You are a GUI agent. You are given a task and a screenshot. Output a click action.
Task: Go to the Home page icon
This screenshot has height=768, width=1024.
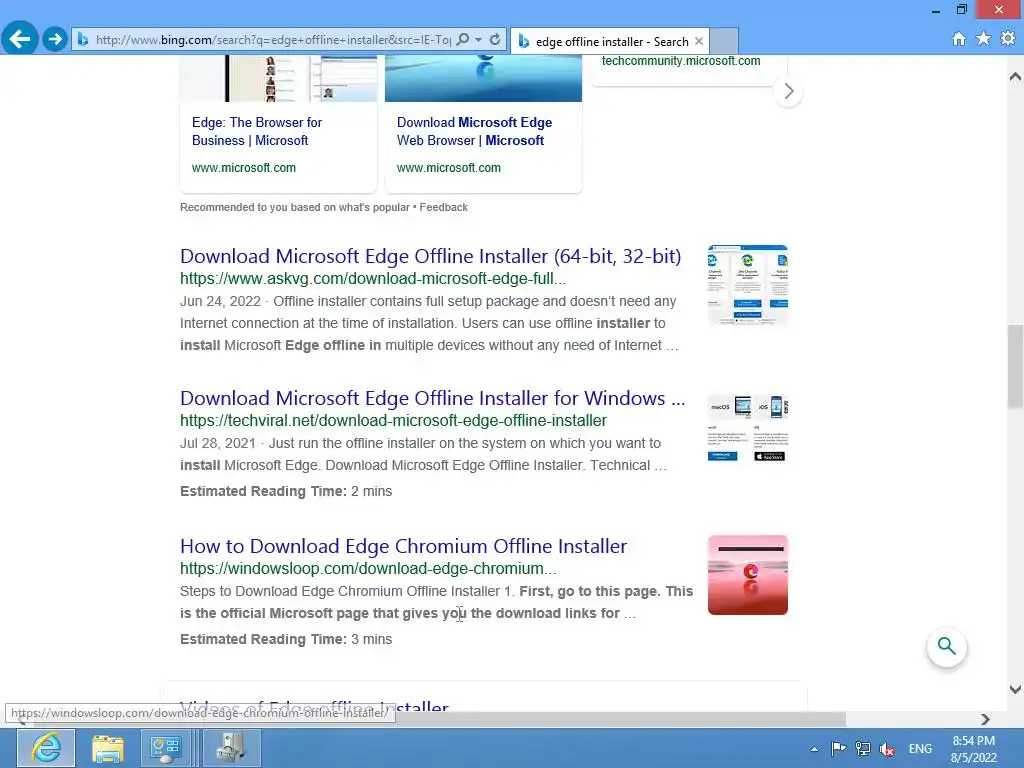click(959, 39)
